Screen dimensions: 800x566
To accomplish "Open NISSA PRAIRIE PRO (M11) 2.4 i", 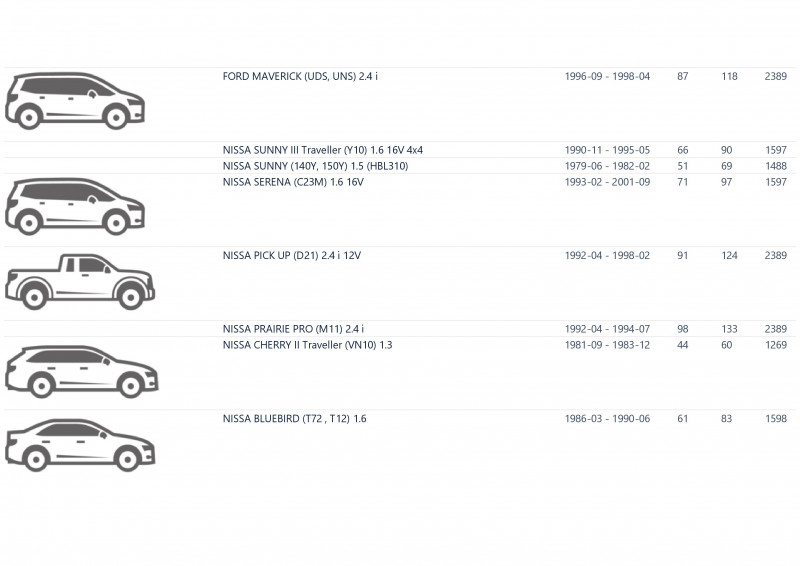I will point(293,329).
